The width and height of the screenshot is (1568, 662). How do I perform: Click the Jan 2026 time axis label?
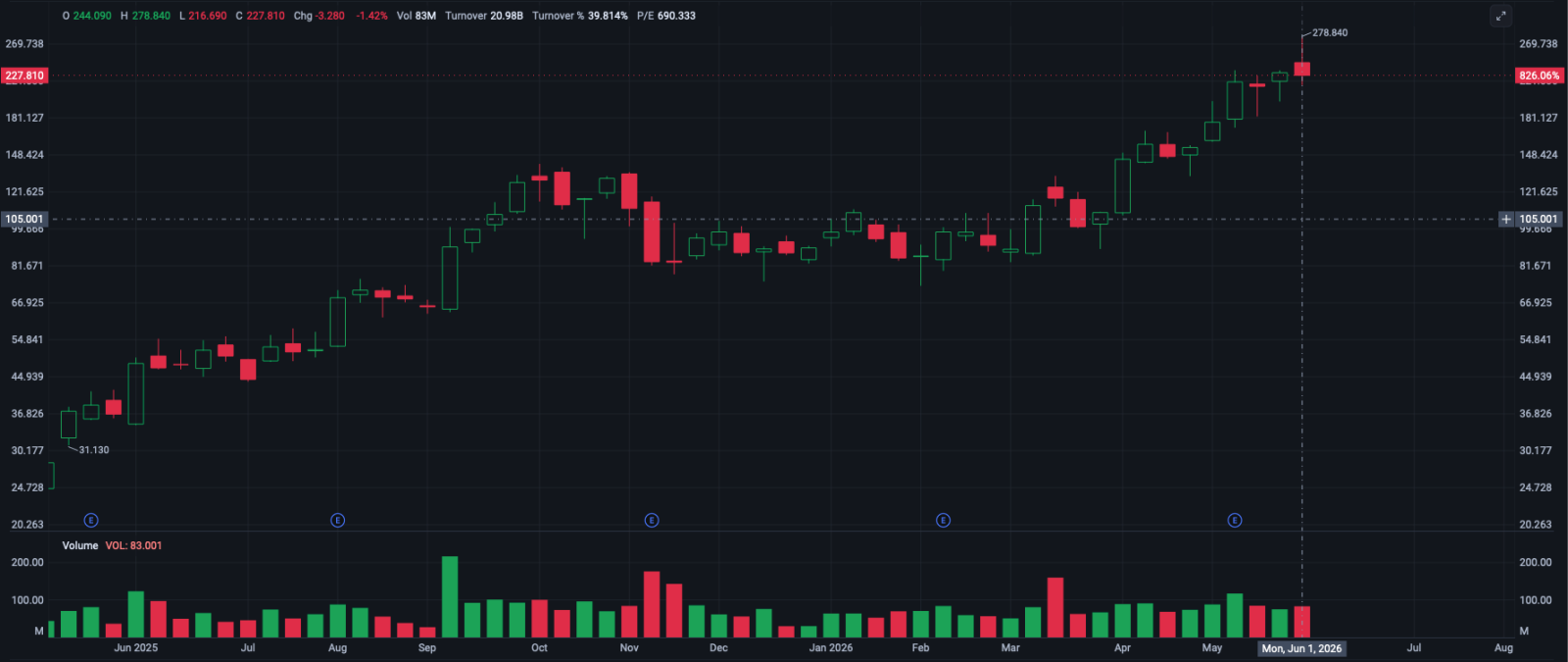[831, 647]
